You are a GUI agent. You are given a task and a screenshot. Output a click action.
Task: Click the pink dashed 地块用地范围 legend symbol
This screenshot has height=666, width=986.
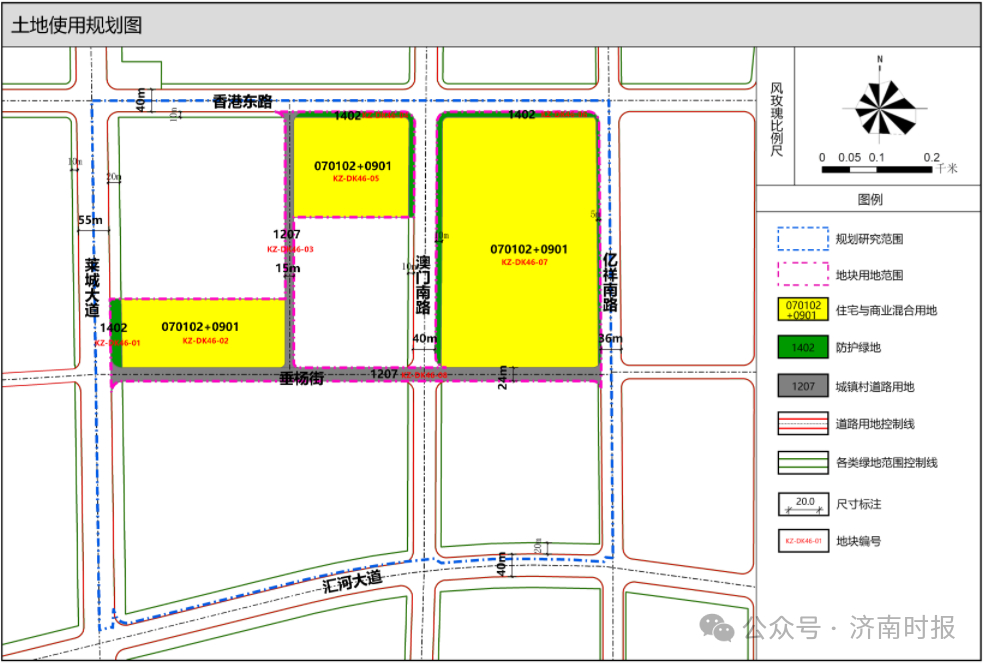[x=803, y=274]
